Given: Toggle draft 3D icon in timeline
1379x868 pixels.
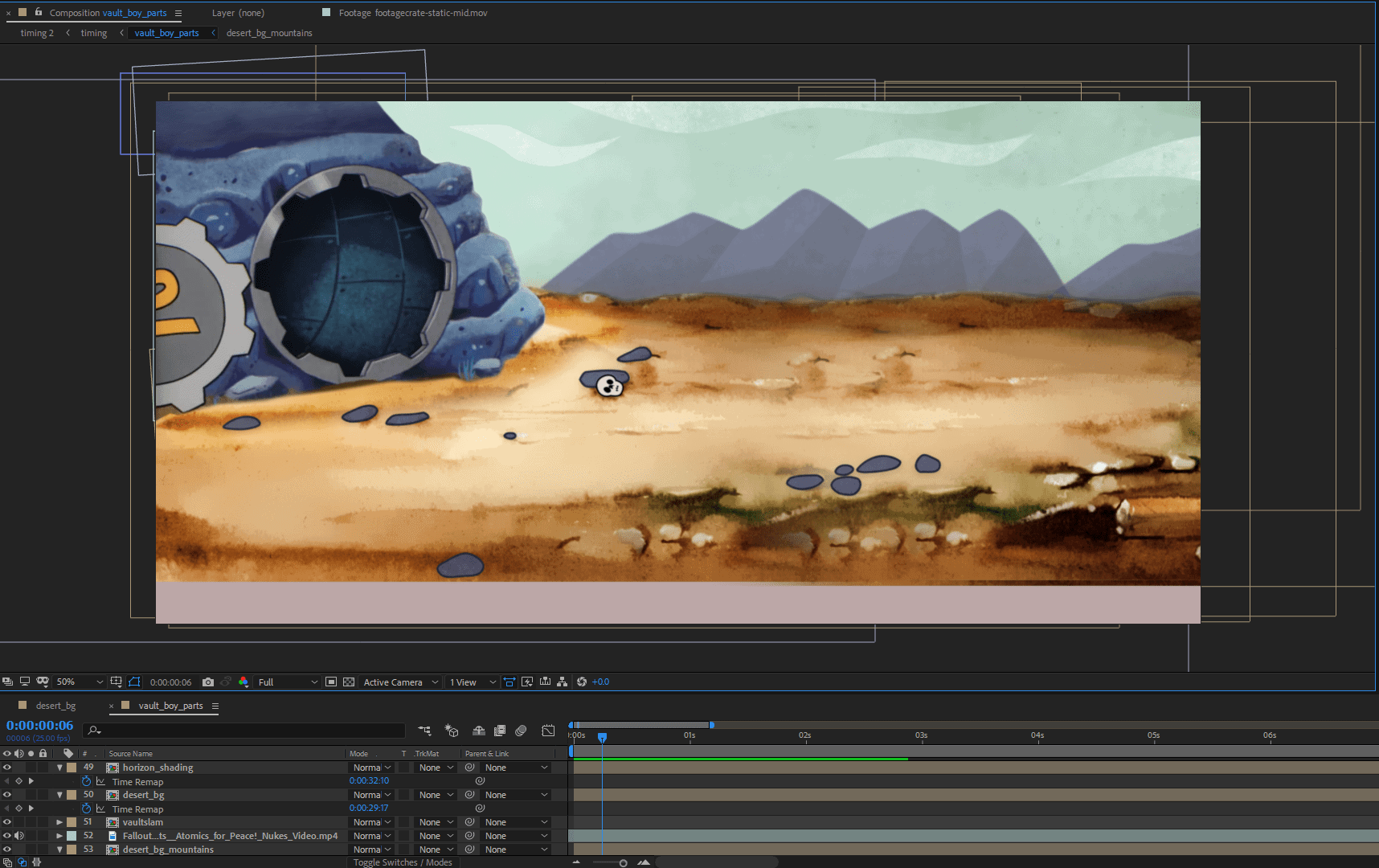Looking at the screenshot, I should [452, 731].
